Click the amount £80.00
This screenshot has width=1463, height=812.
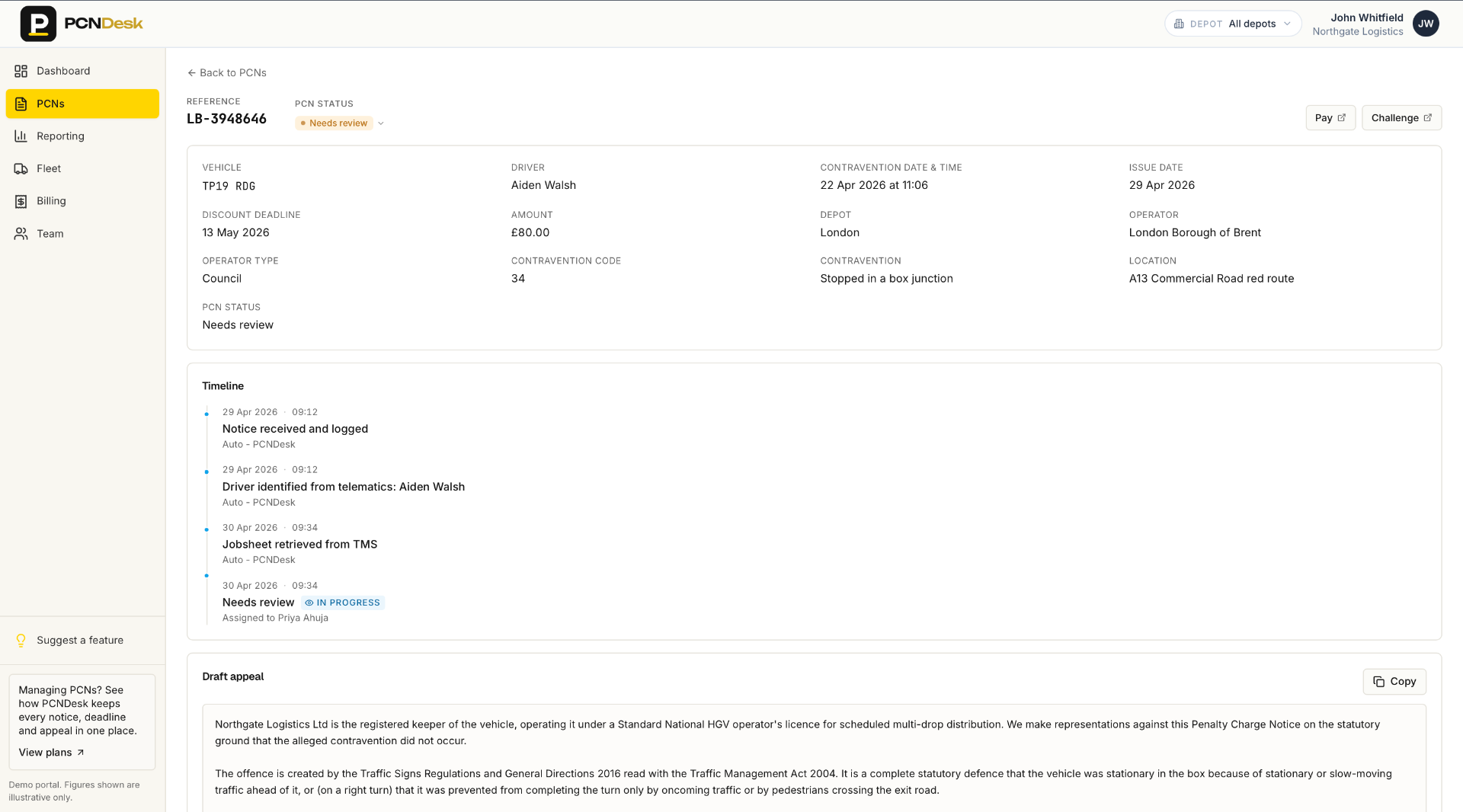pyautogui.click(x=530, y=232)
